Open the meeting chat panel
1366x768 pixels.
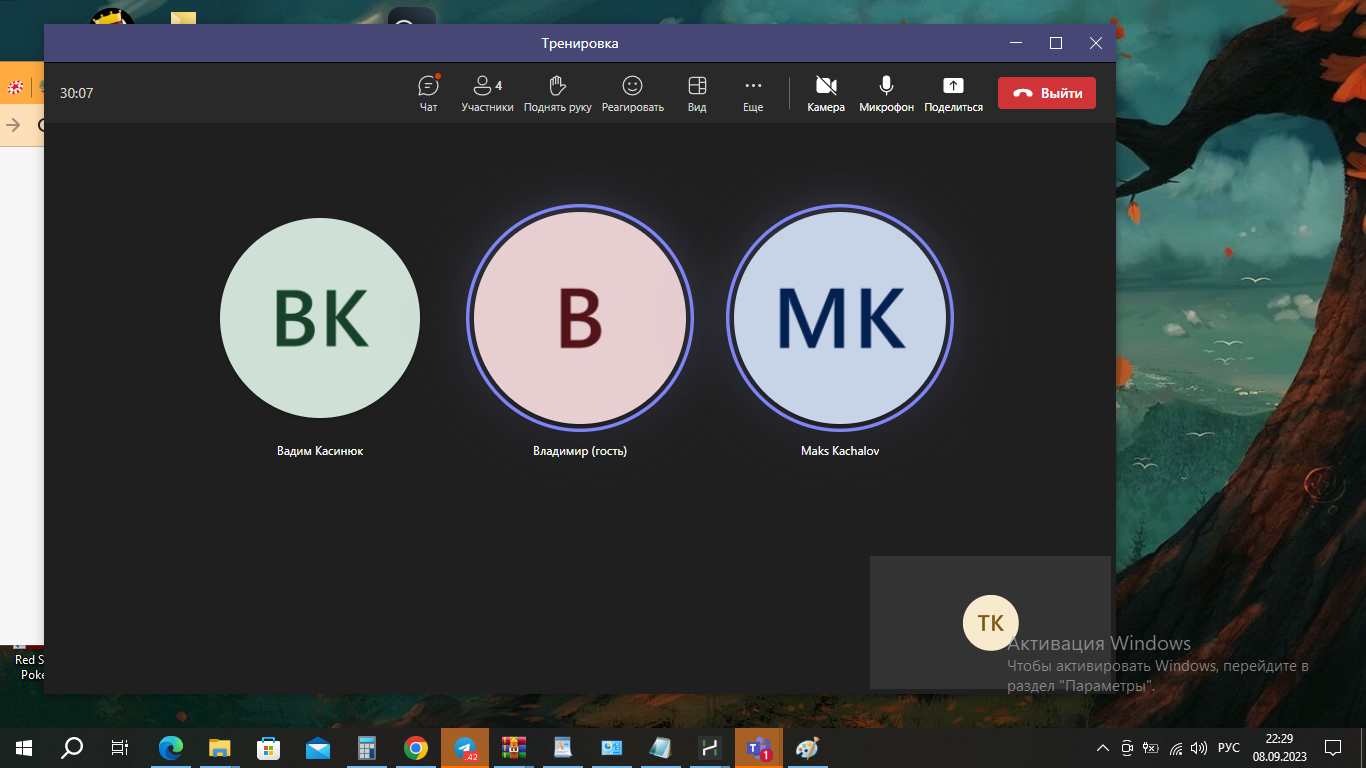point(428,93)
